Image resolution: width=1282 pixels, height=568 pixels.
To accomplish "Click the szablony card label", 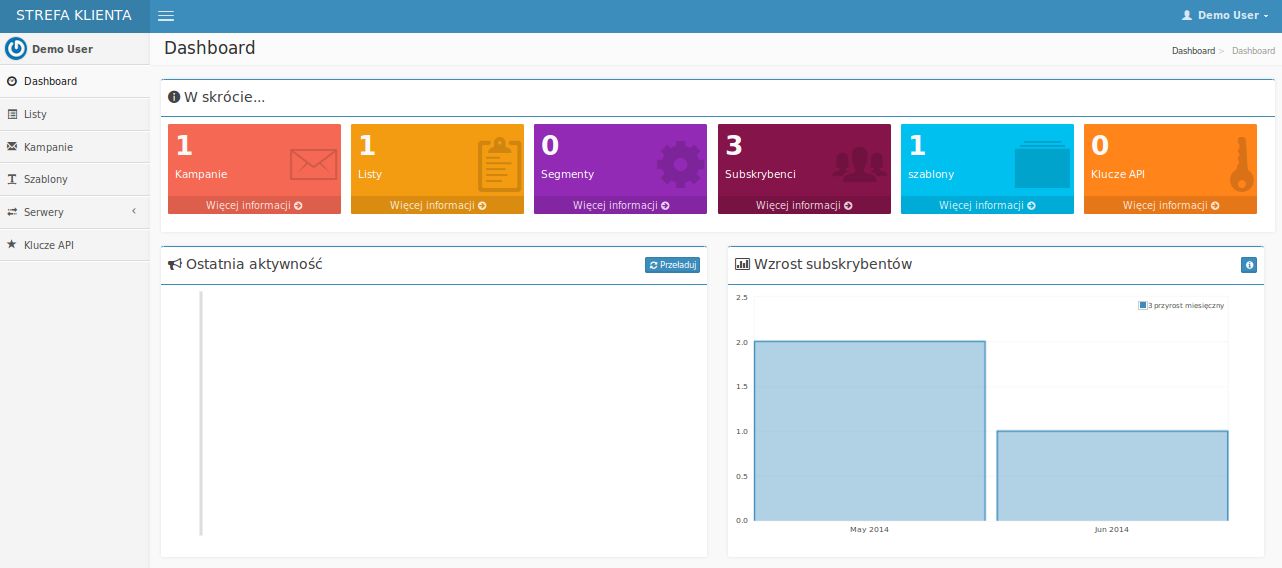I will pos(931,174).
